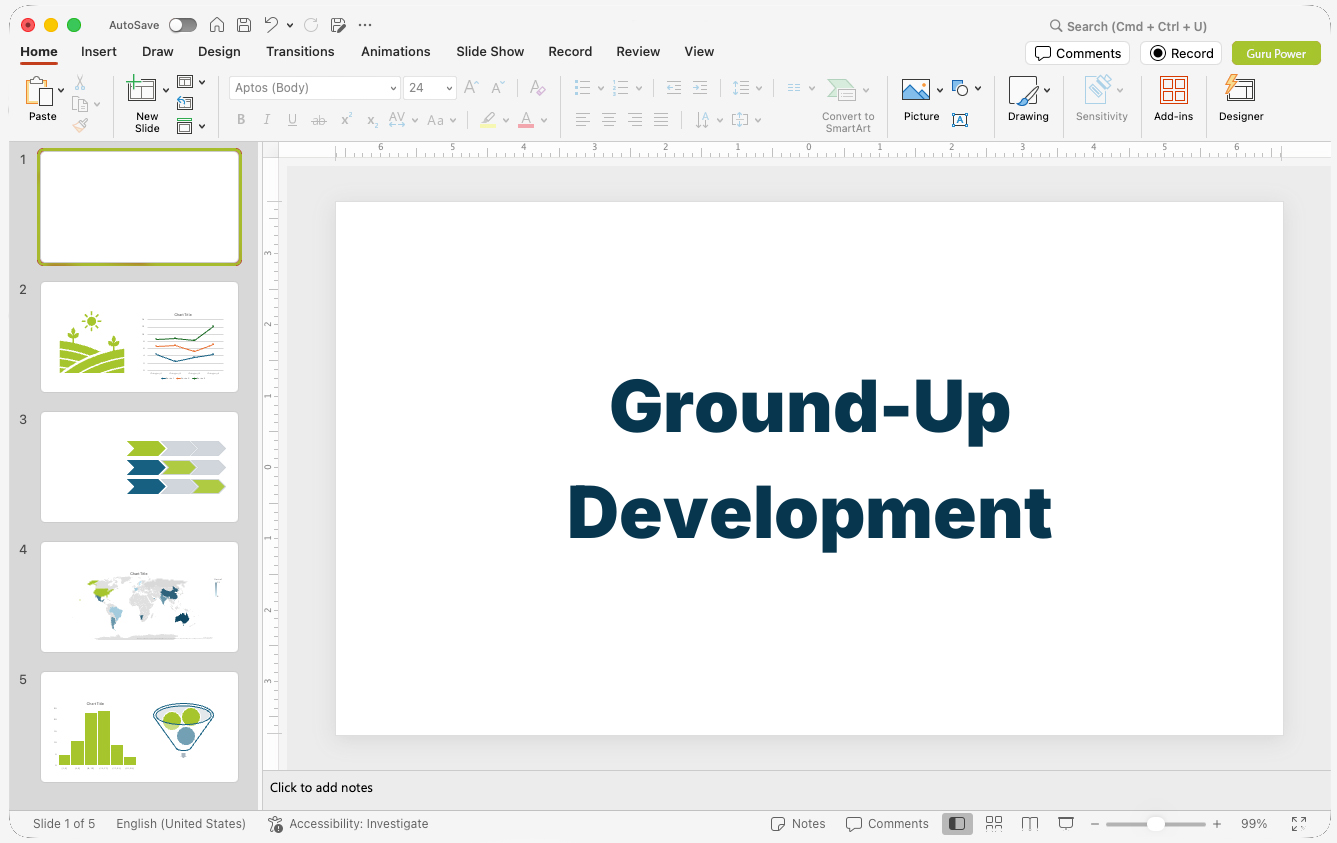Expand the New Slide layout arrow
This screenshot has height=843, width=1337.
click(166, 90)
